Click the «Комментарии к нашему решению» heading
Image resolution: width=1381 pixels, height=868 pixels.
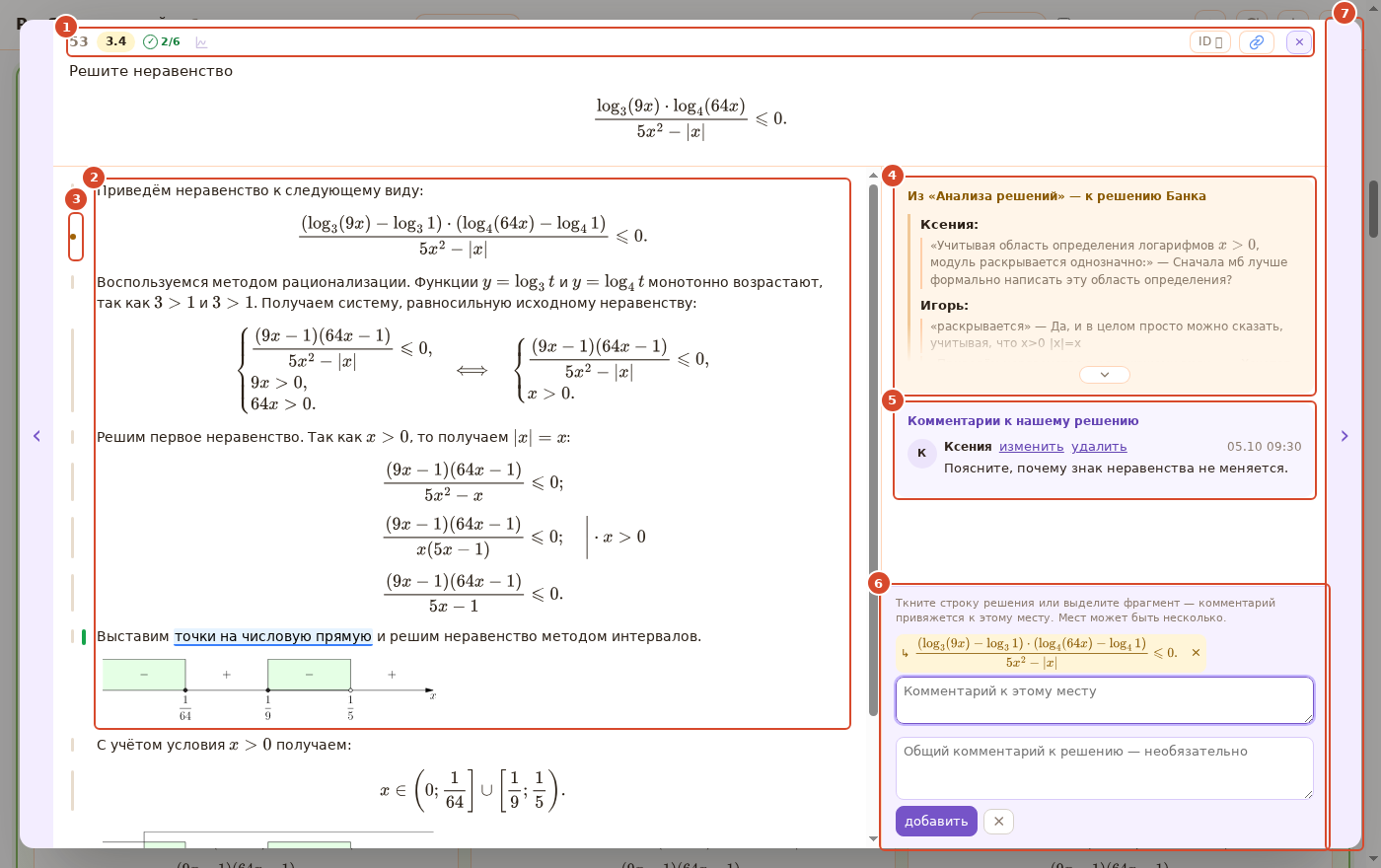[x=1023, y=421]
